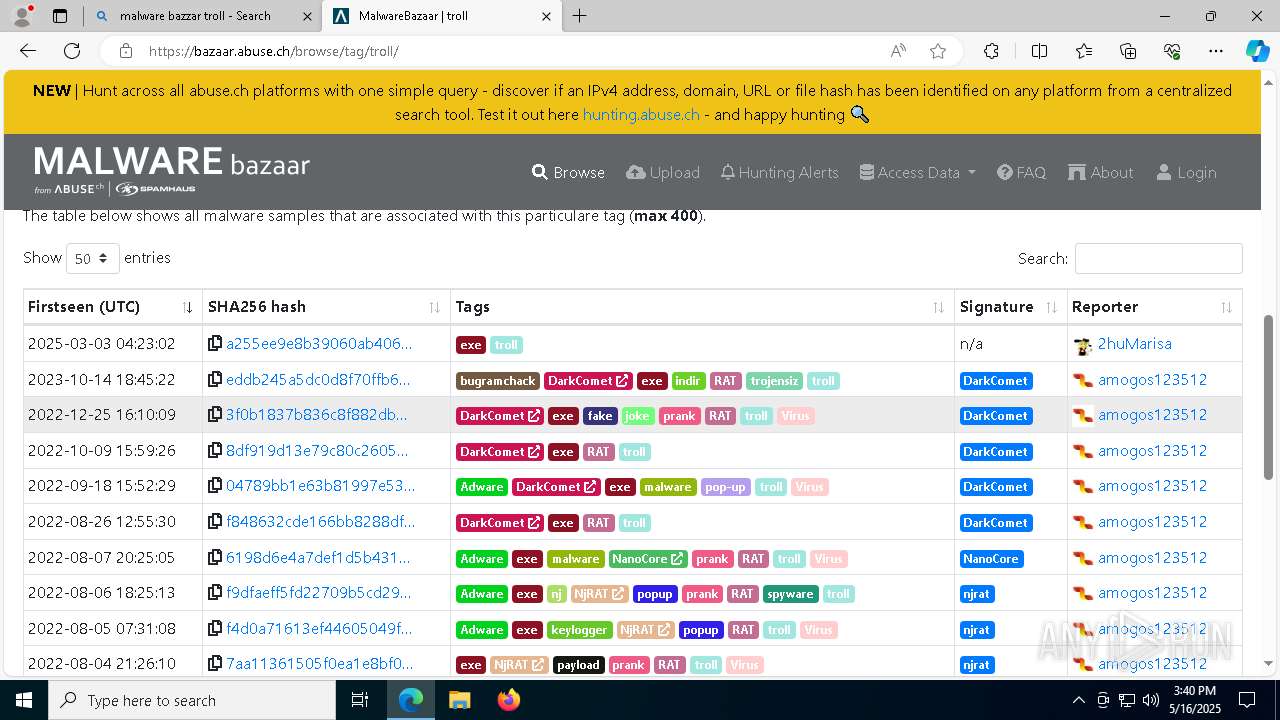Copy hash a255ee9e8b39060ab406 with its copy icon
This screenshot has height=720, width=1280.
coord(214,344)
